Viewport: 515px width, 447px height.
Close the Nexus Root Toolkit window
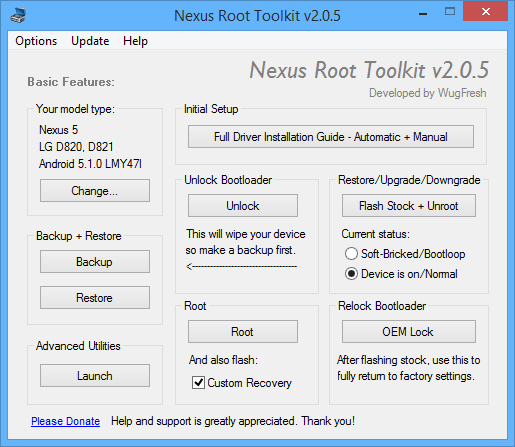[x=486, y=12]
